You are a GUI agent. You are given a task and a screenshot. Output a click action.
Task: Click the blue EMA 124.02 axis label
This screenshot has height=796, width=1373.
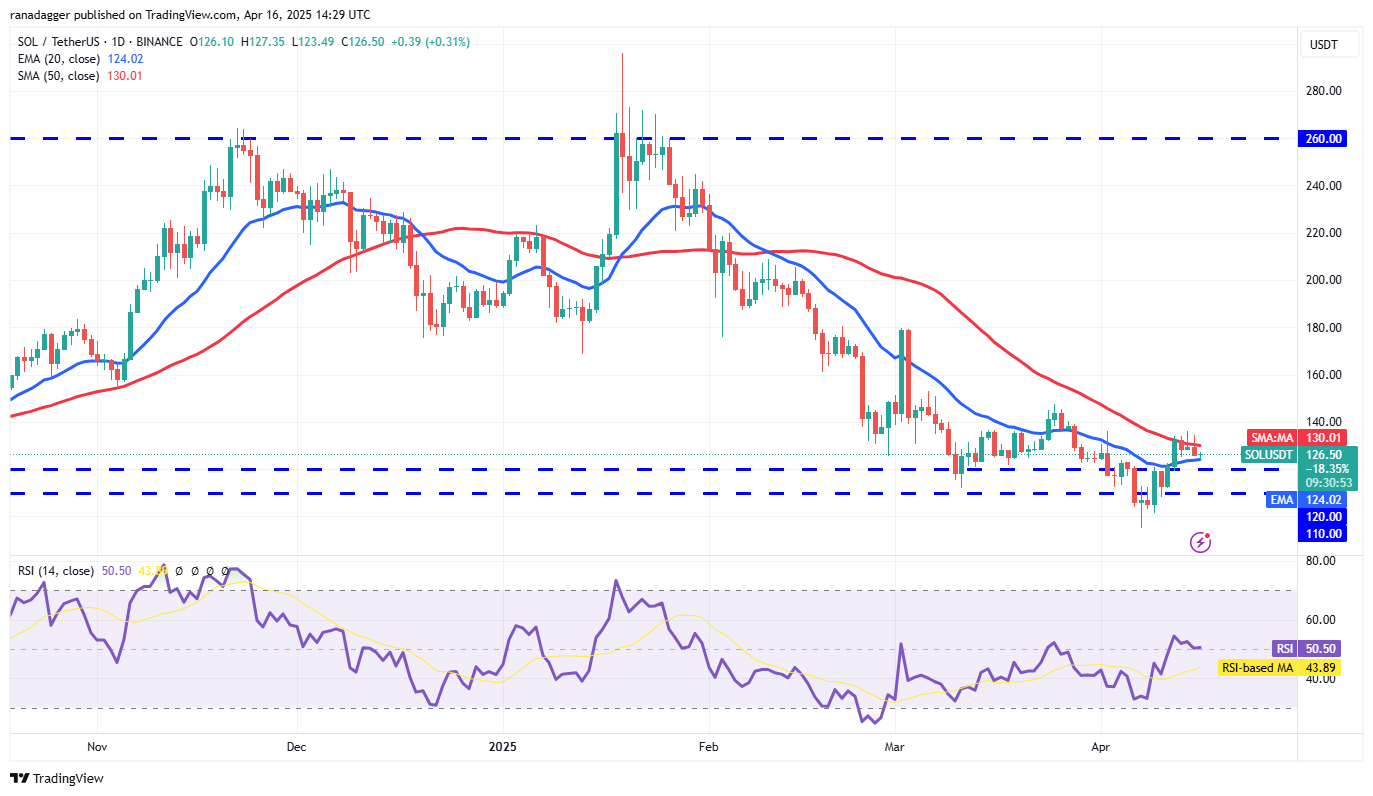pos(1305,499)
